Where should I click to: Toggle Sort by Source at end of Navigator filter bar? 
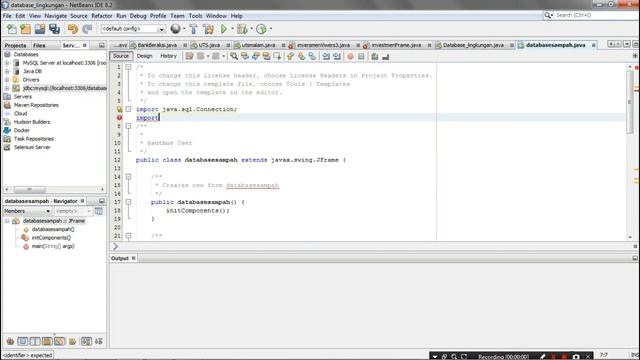tap(99, 341)
